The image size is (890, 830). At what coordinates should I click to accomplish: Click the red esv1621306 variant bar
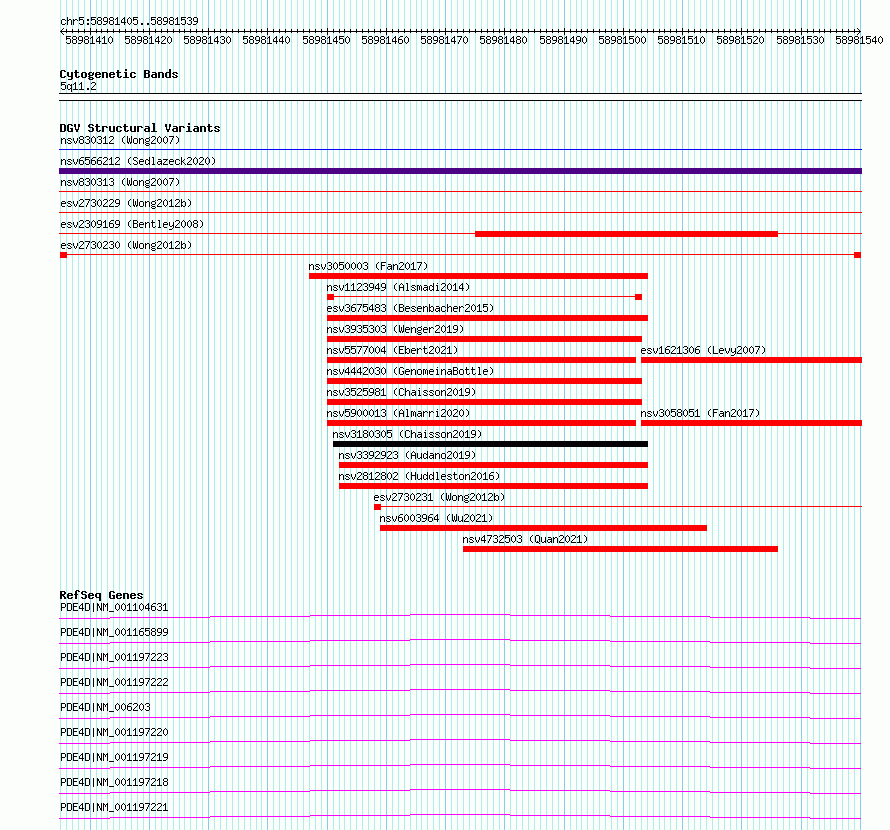(x=752, y=360)
